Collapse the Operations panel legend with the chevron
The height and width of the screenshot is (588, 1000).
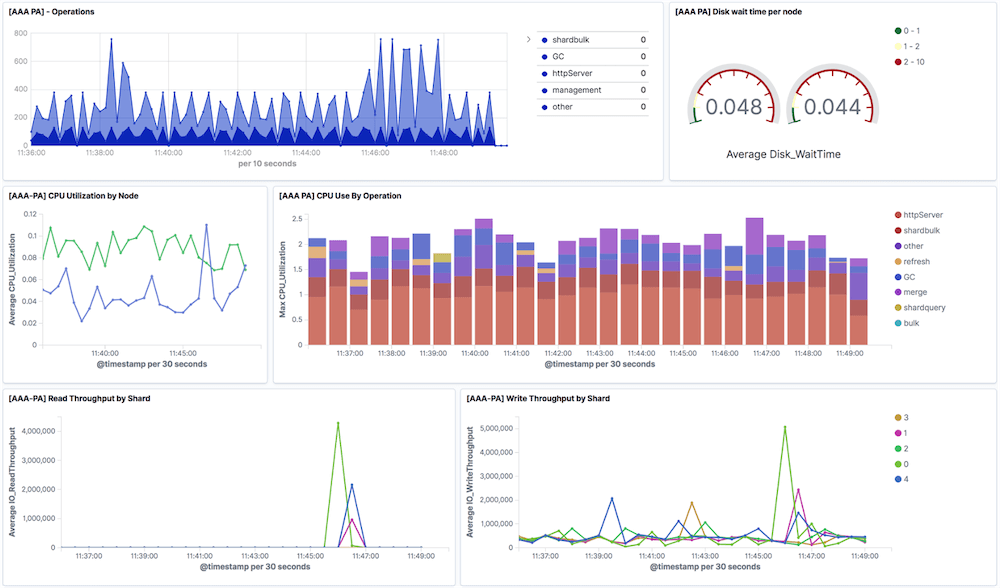coord(528,38)
